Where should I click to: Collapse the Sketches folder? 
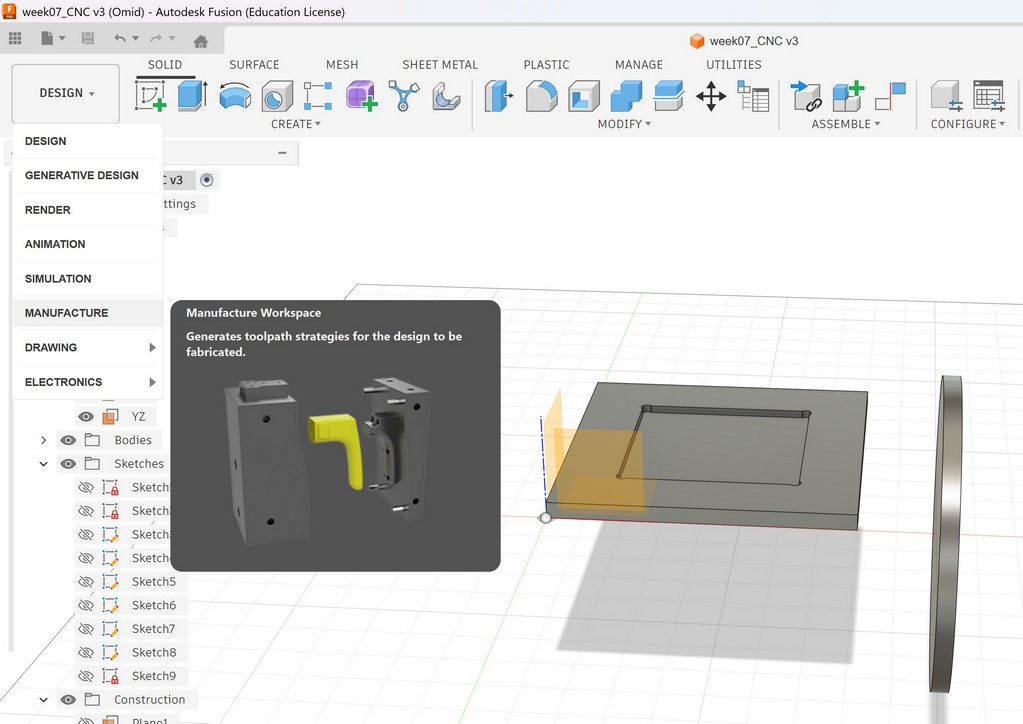[x=44, y=463]
